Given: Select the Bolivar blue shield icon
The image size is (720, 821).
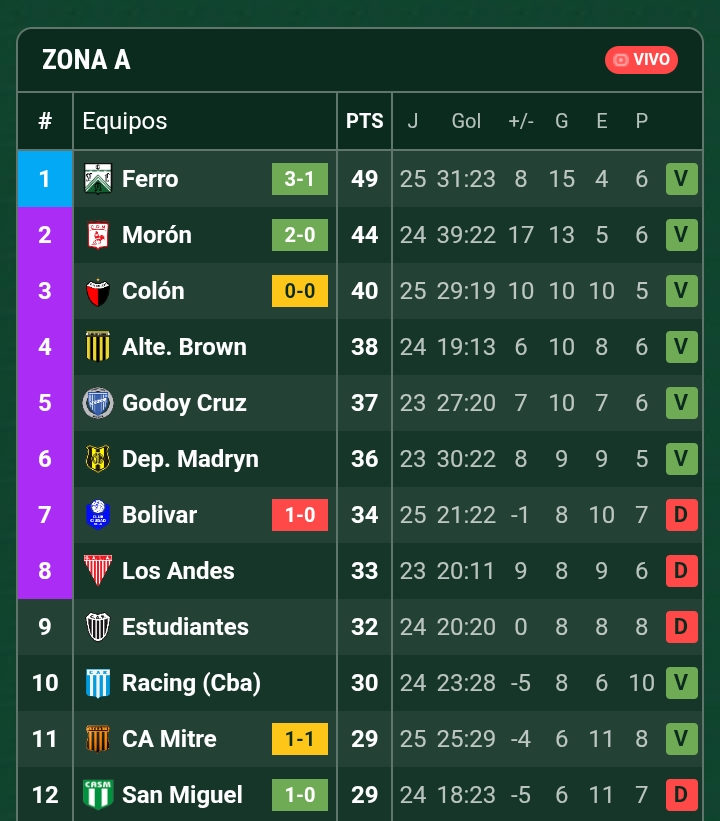Looking at the screenshot, I should (x=98, y=515).
